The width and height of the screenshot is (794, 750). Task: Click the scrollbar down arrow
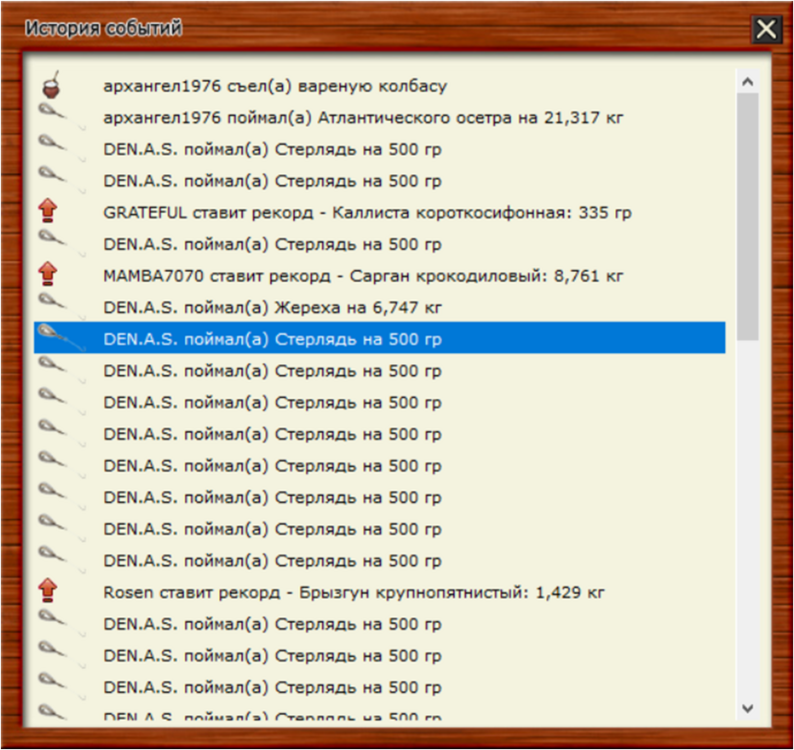pyautogui.click(x=746, y=707)
